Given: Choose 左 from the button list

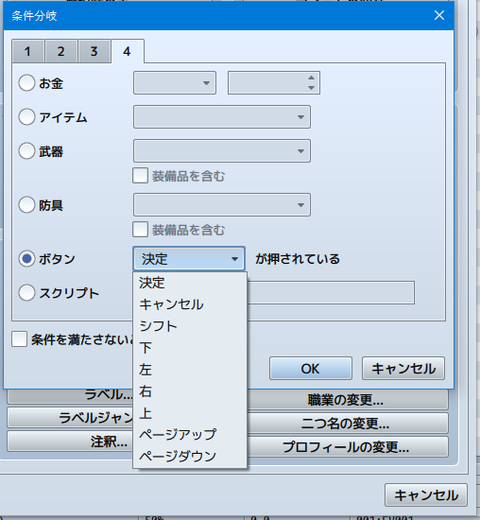Looking at the screenshot, I should tap(190, 369).
